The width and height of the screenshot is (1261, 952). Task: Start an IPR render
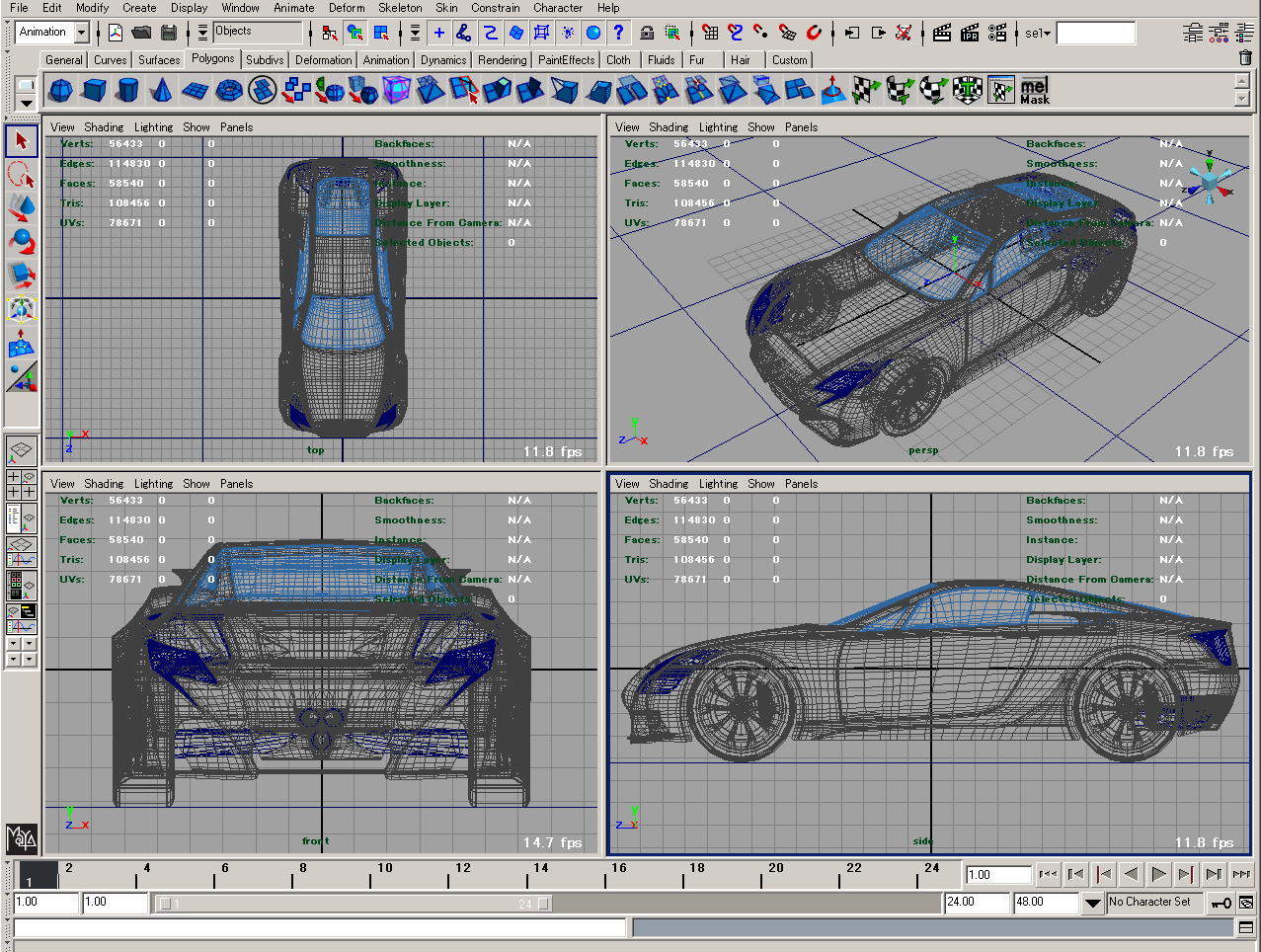[970, 33]
